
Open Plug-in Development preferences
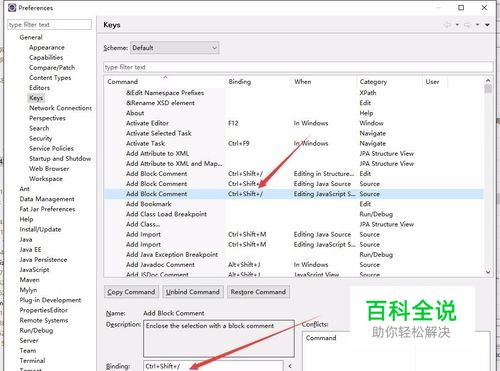point(50,300)
